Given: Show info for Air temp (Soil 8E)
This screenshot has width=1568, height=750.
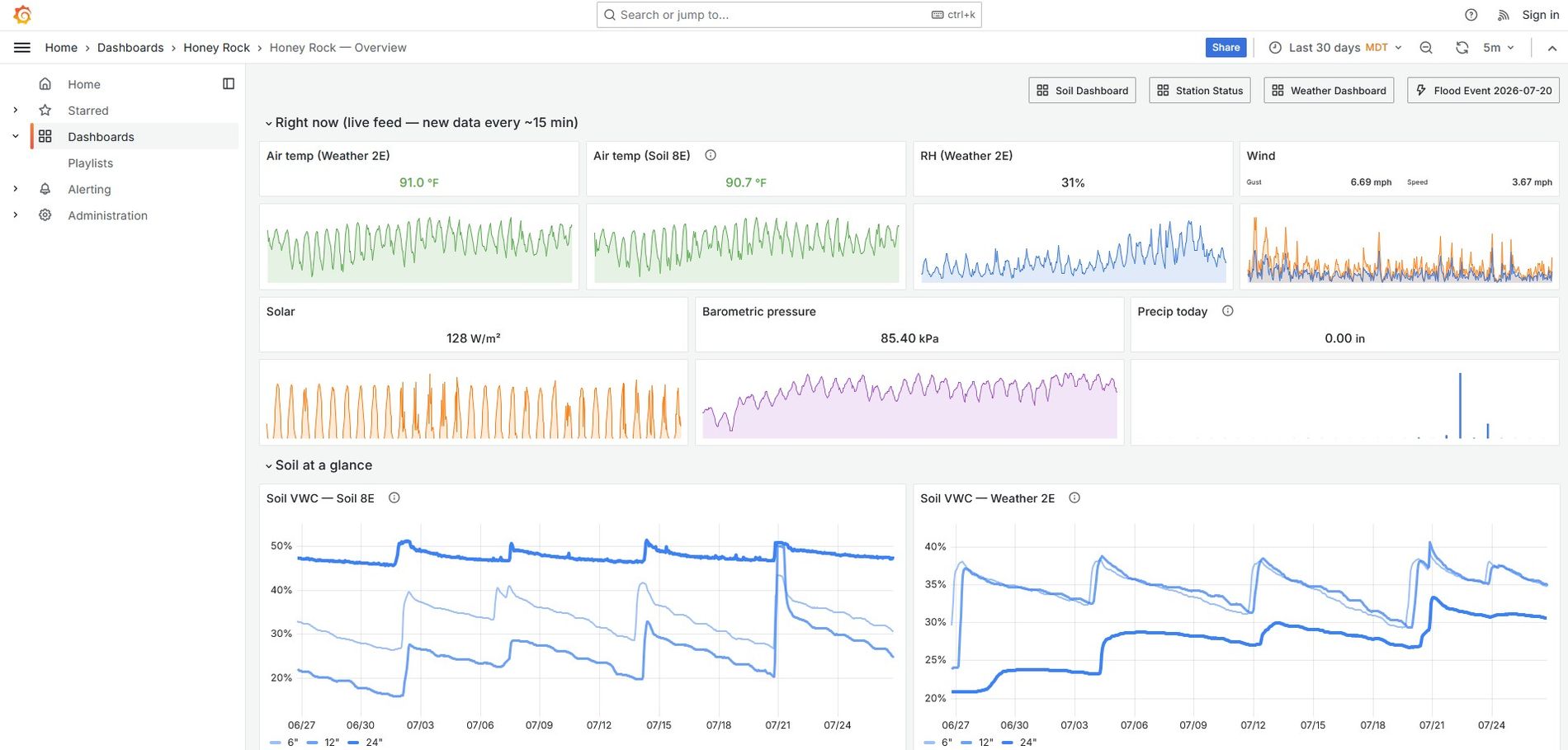Looking at the screenshot, I should (711, 155).
